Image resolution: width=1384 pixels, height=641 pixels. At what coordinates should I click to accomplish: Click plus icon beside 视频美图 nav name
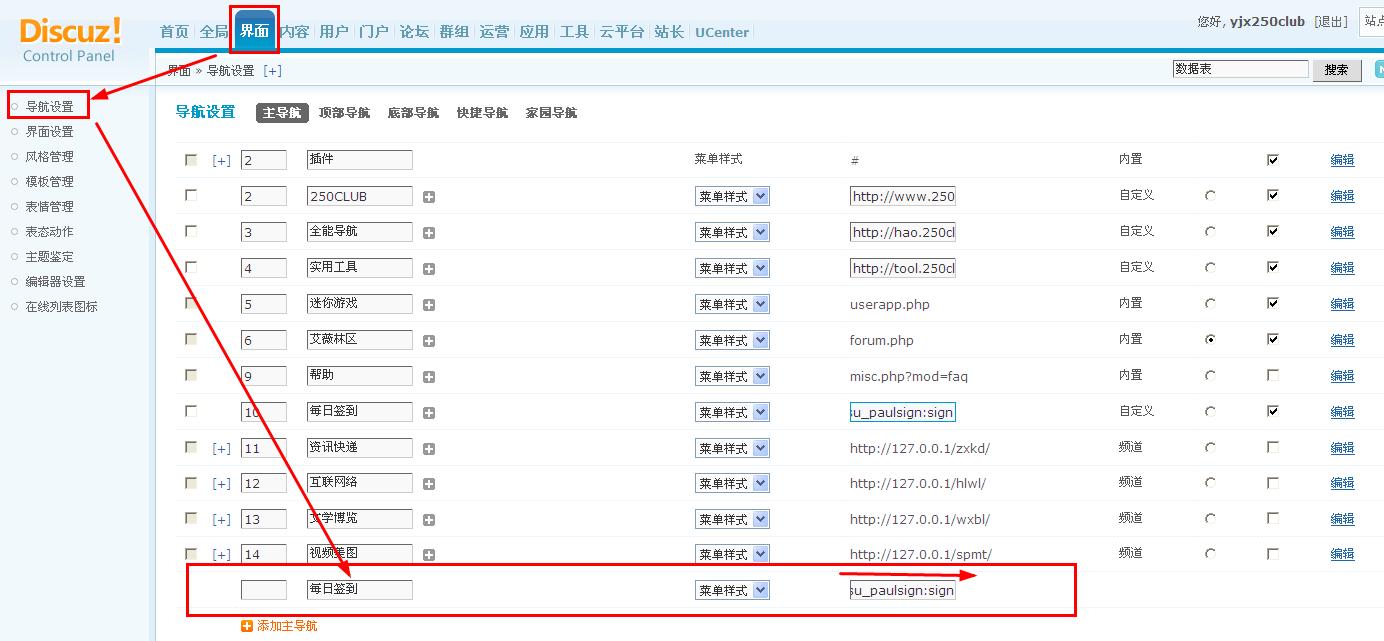429,555
